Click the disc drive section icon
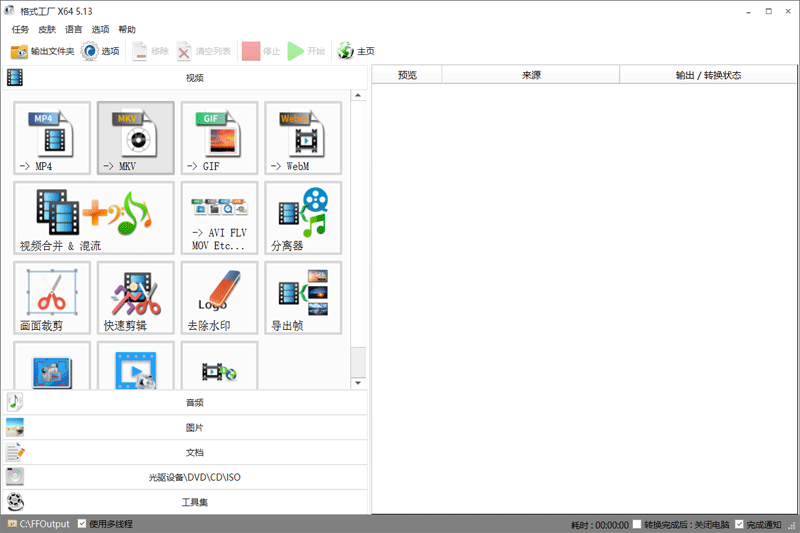The height and width of the screenshot is (533, 800). [15, 476]
